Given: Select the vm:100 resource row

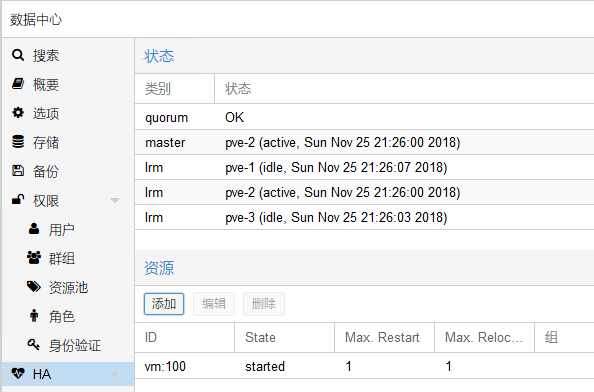Looking at the screenshot, I should (x=364, y=366).
